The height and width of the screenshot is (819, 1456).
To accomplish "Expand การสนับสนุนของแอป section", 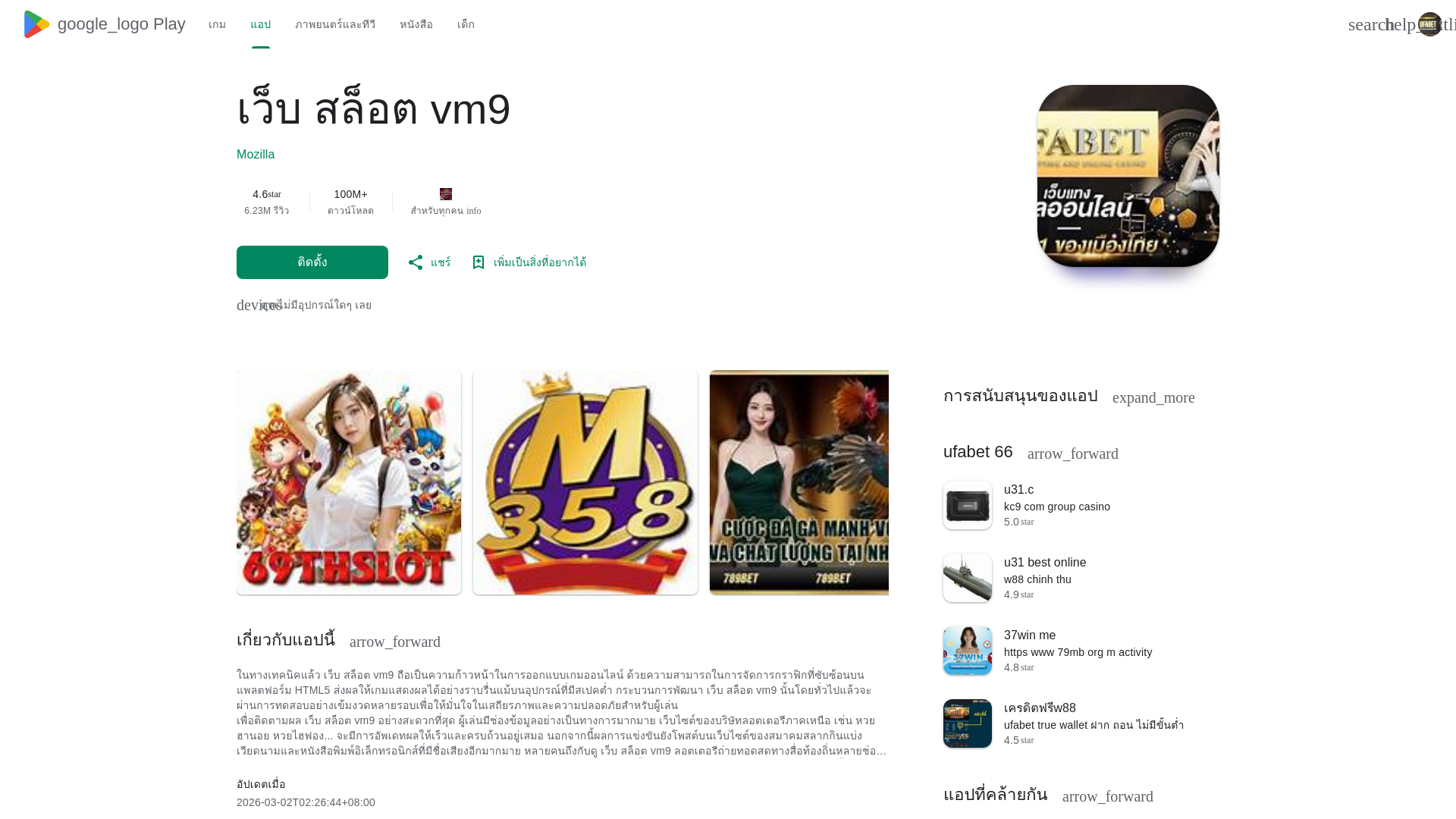I will tap(1153, 397).
